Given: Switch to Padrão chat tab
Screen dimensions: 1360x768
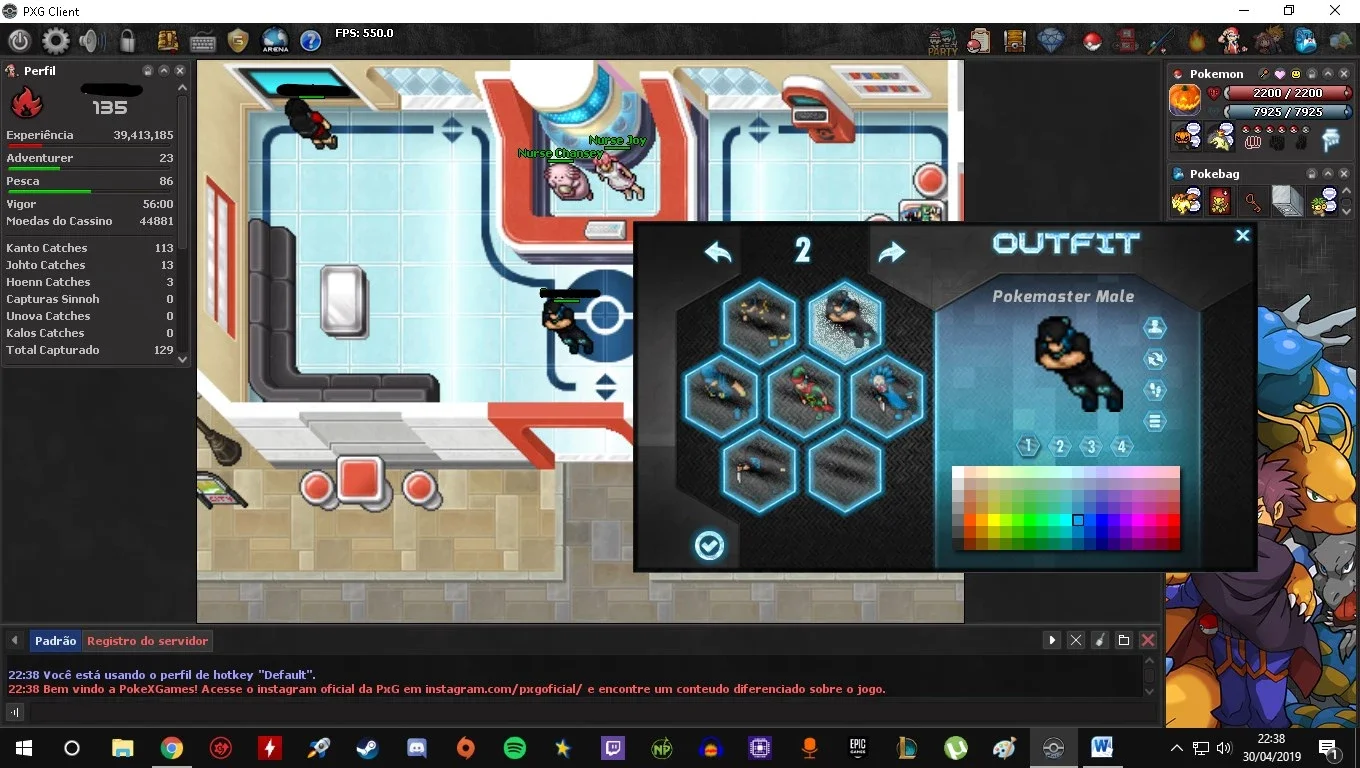Looking at the screenshot, I should click(x=55, y=641).
